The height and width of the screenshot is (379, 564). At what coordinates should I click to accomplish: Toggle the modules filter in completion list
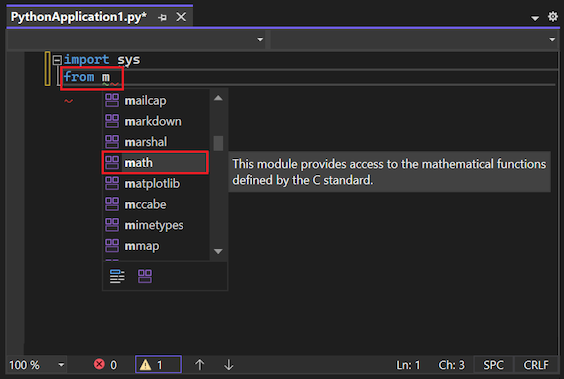coord(145,276)
